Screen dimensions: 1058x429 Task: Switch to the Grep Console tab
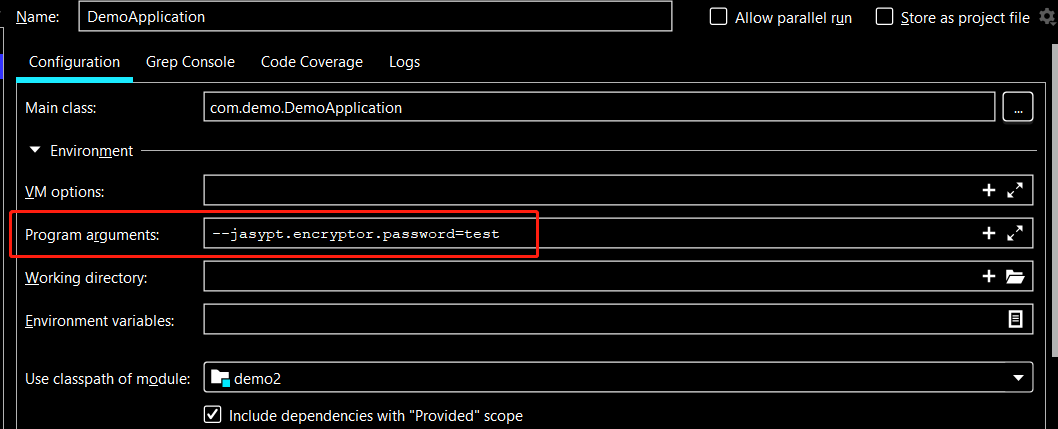pyautogui.click(x=190, y=62)
